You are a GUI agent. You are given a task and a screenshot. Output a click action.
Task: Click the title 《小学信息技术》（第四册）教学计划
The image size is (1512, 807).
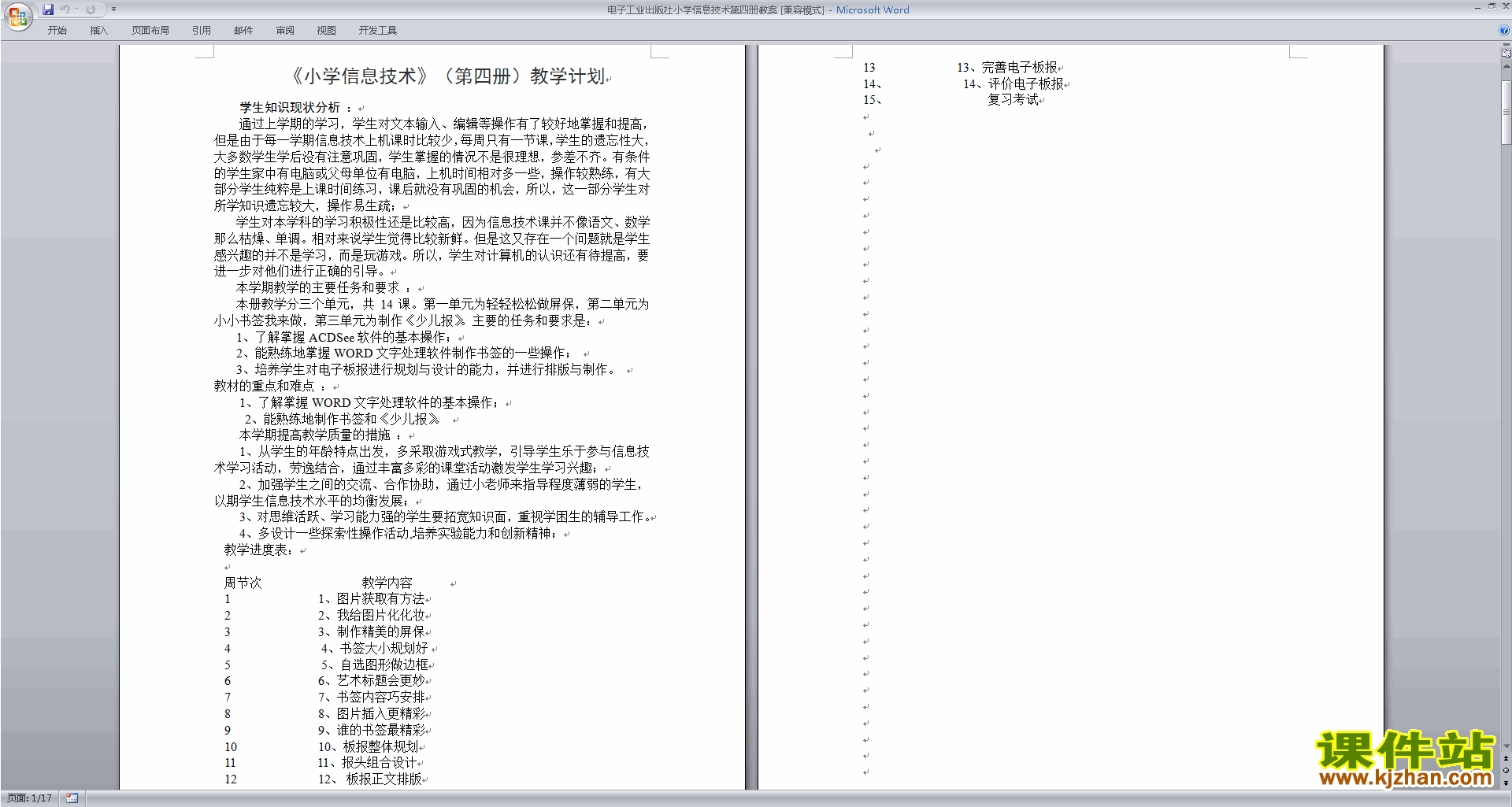click(449, 76)
